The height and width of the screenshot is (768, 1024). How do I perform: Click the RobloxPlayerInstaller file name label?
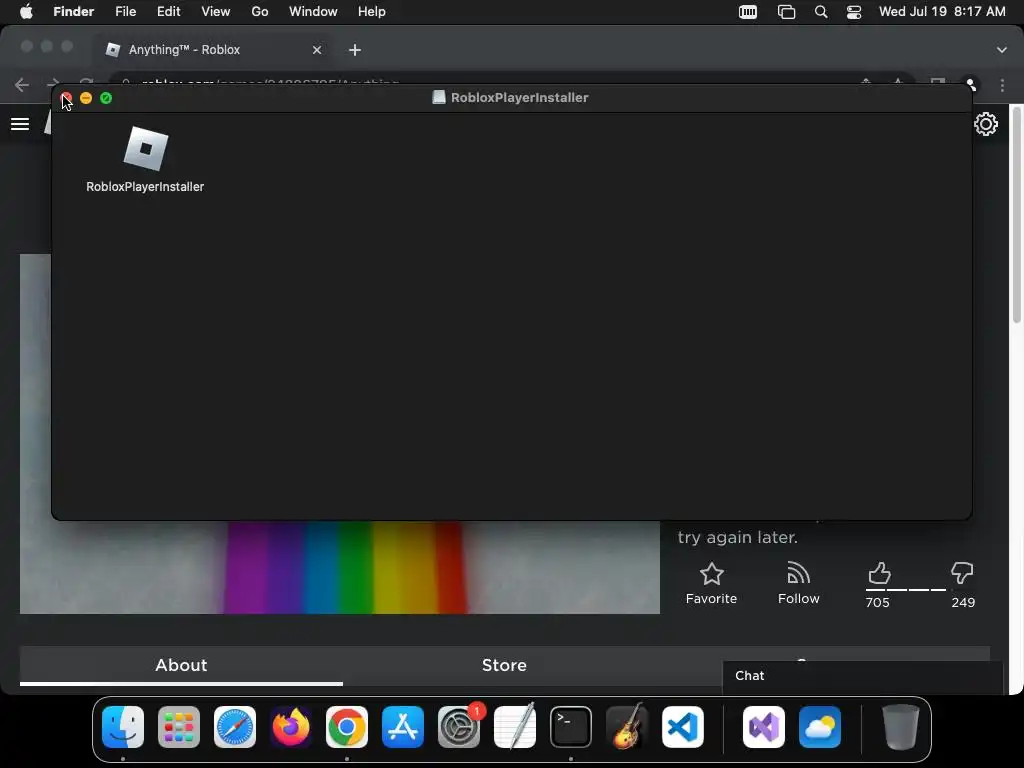click(145, 187)
